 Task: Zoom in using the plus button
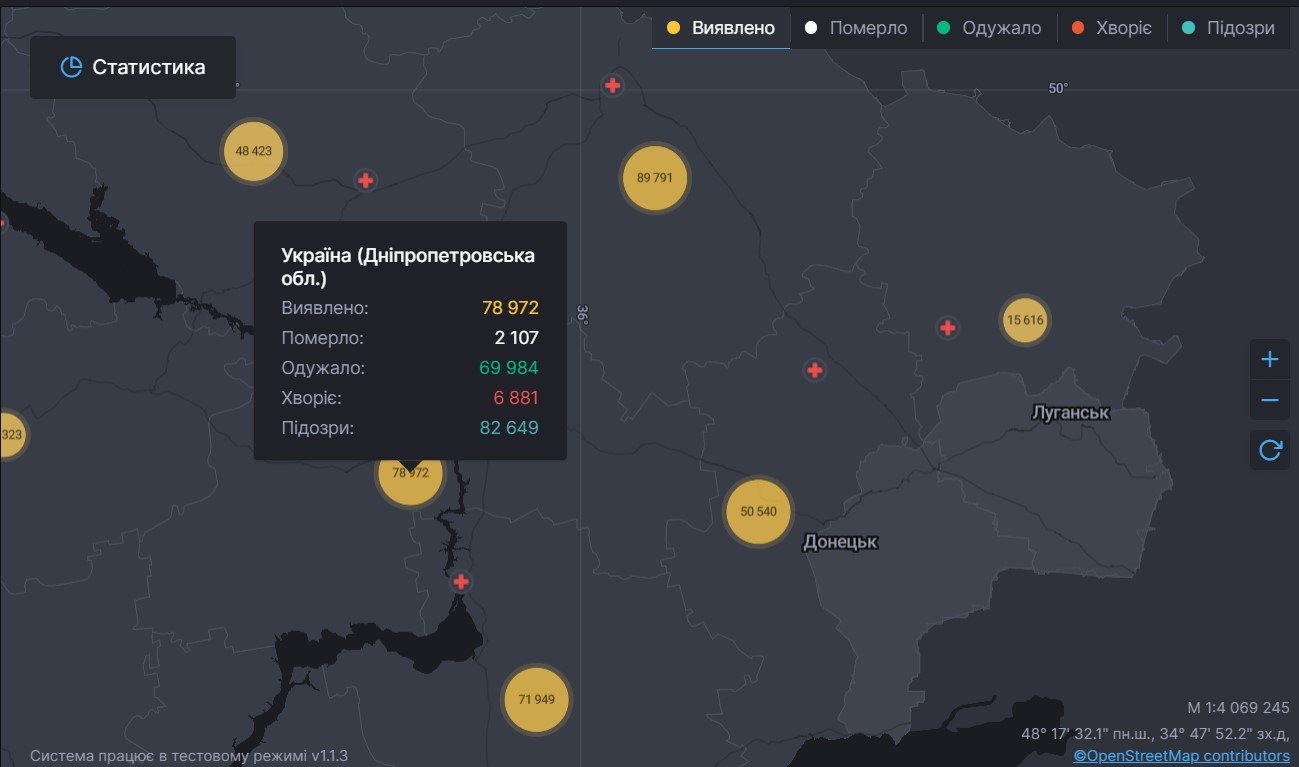pos(1269,358)
